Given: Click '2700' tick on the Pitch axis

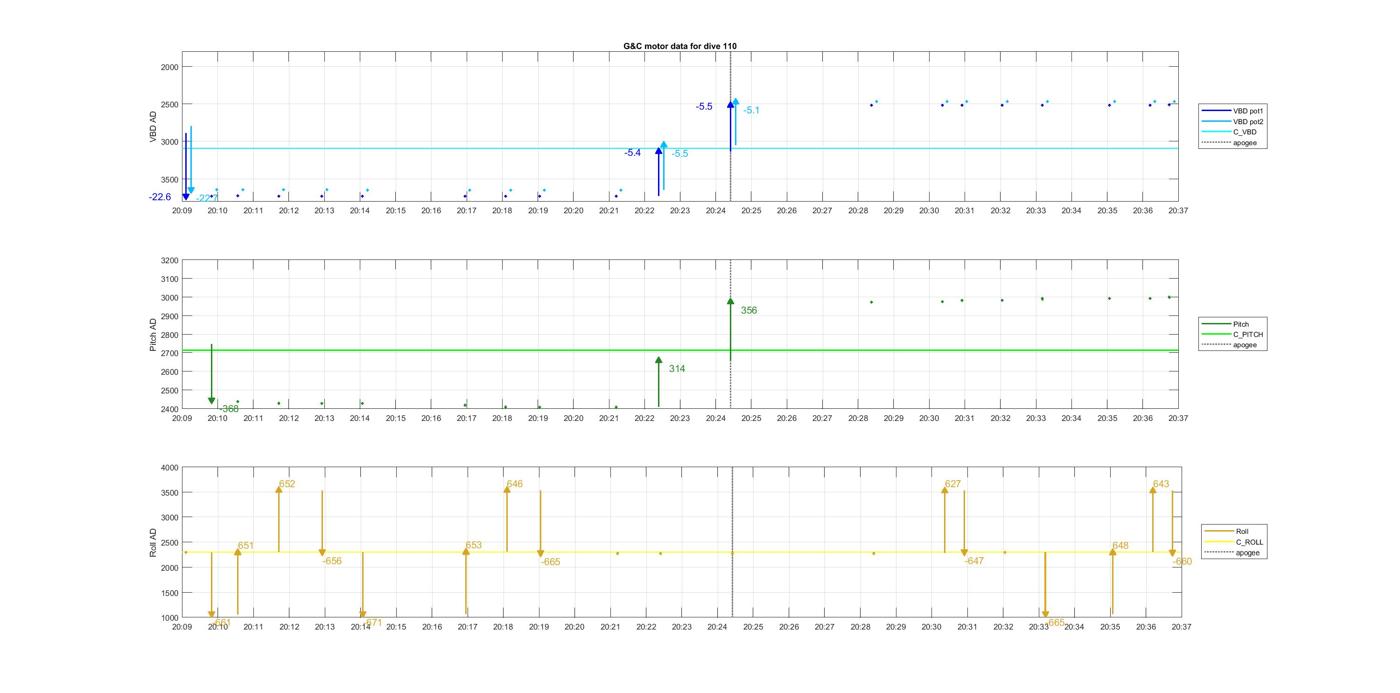Looking at the screenshot, I should click(x=169, y=353).
